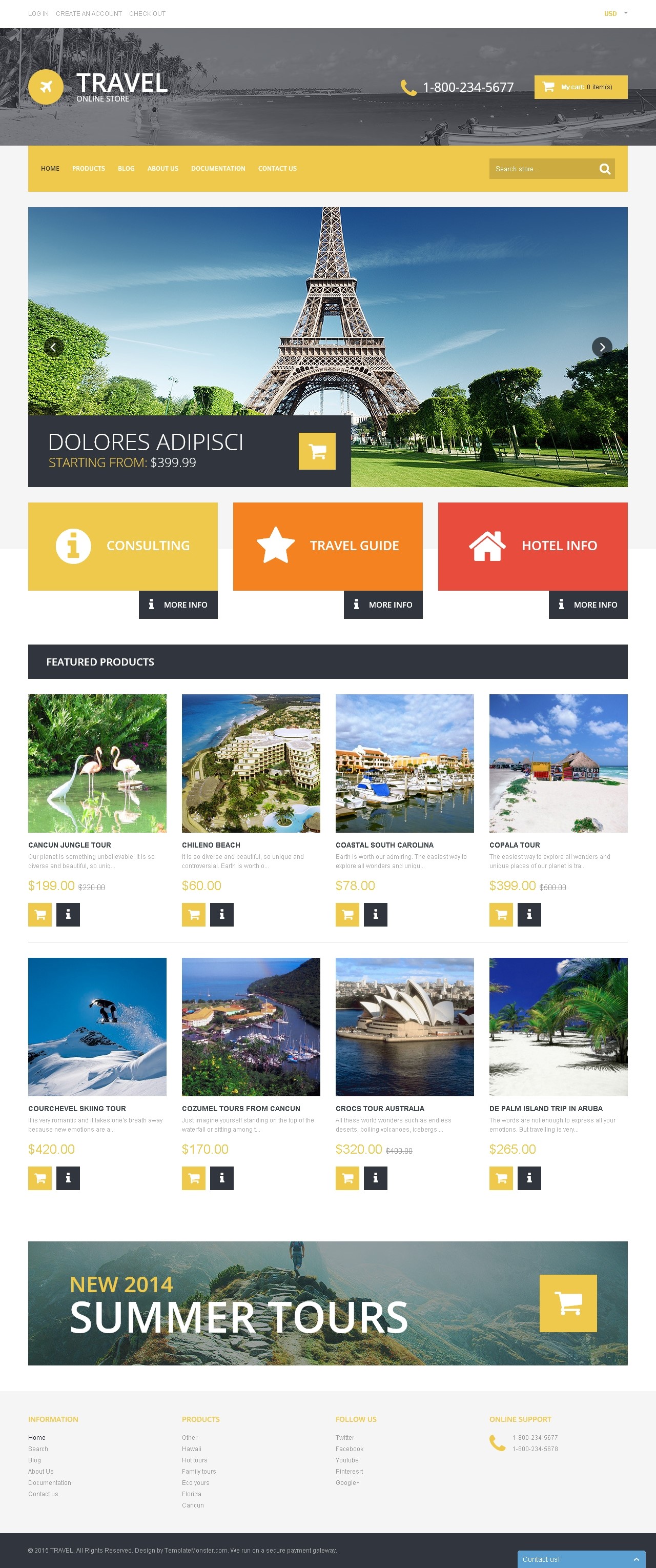This screenshot has height=1568, width=656.
Task: Expand the Contact us! chat panel
Action: (581, 1559)
